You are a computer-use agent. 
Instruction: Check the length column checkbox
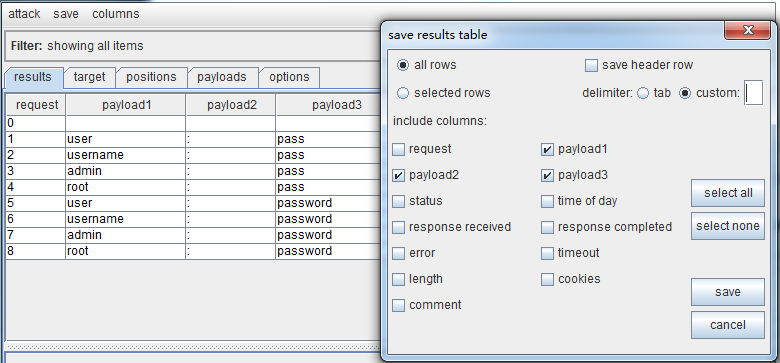[x=398, y=279]
